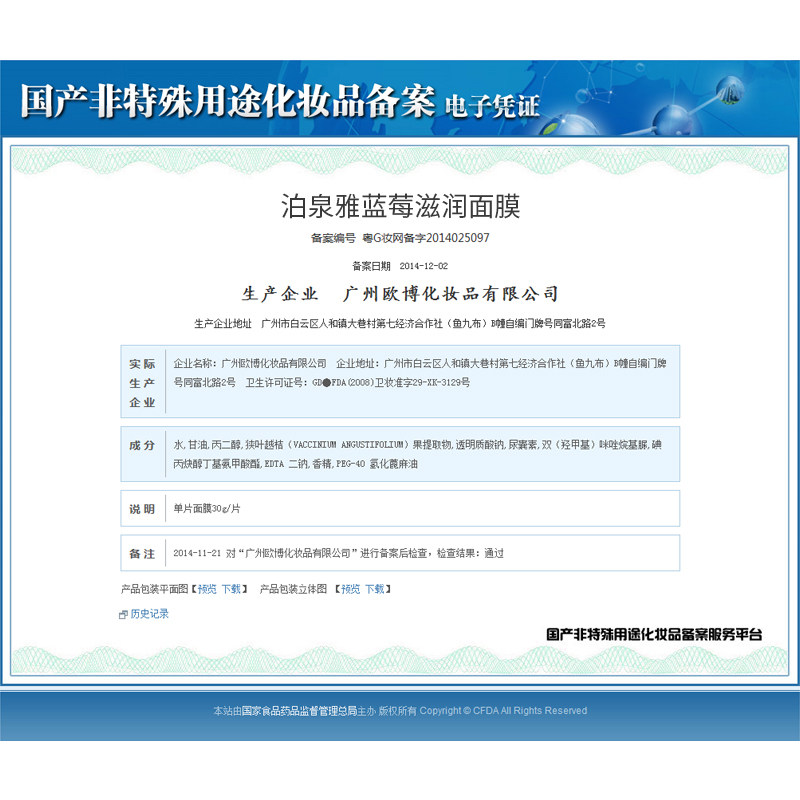Open the 历史记录 link
800x800 pixels.
pyautogui.click(x=149, y=614)
